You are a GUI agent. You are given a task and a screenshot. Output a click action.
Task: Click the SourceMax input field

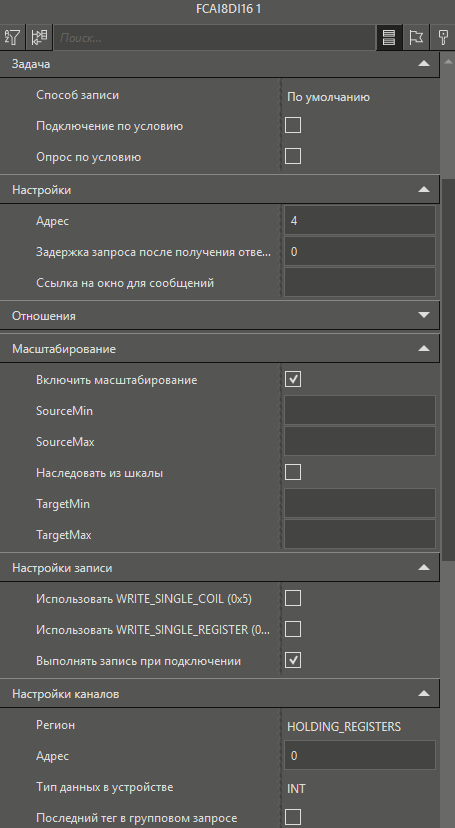tap(360, 441)
